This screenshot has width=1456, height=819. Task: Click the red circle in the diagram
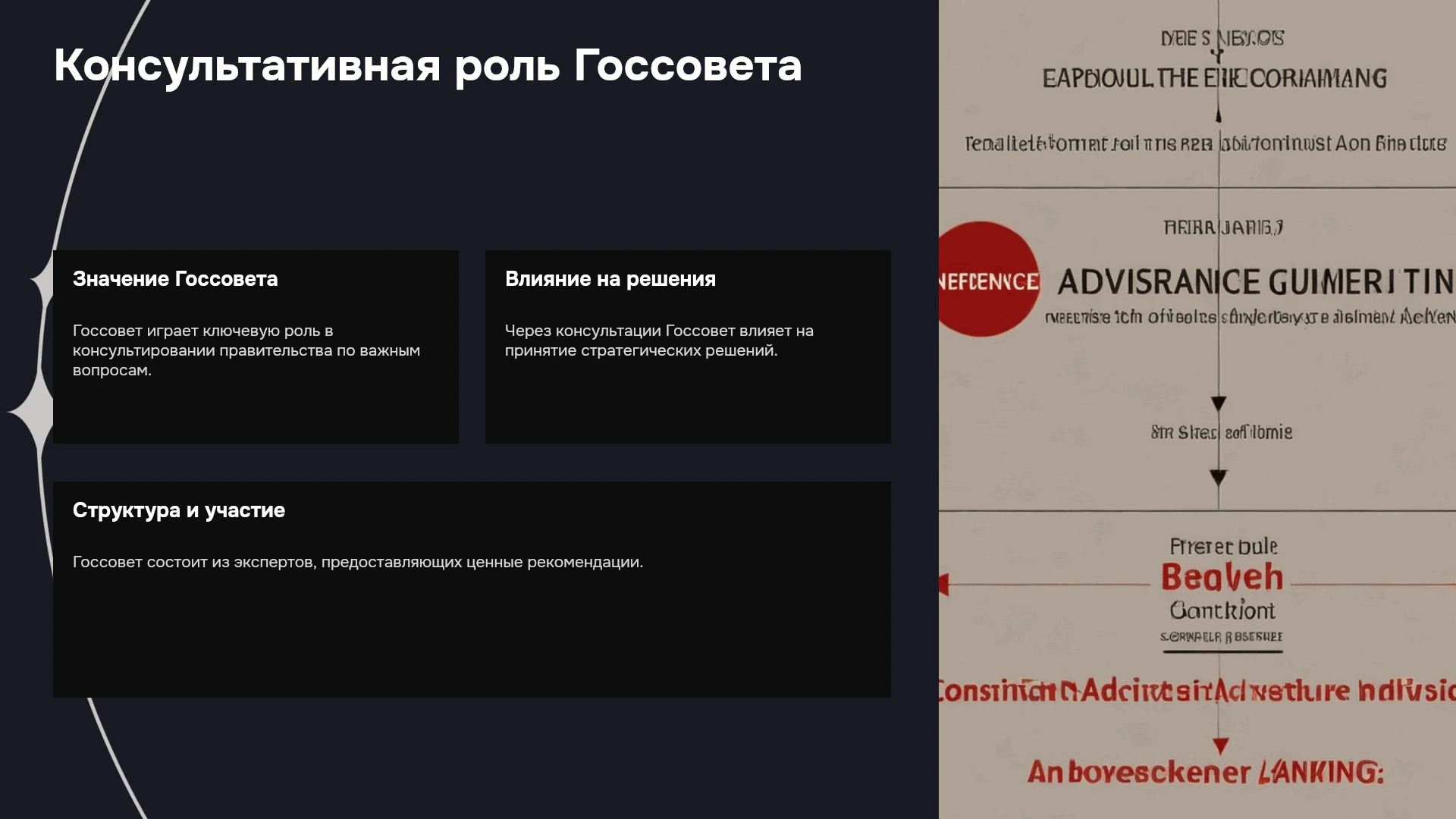tap(989, 279)
